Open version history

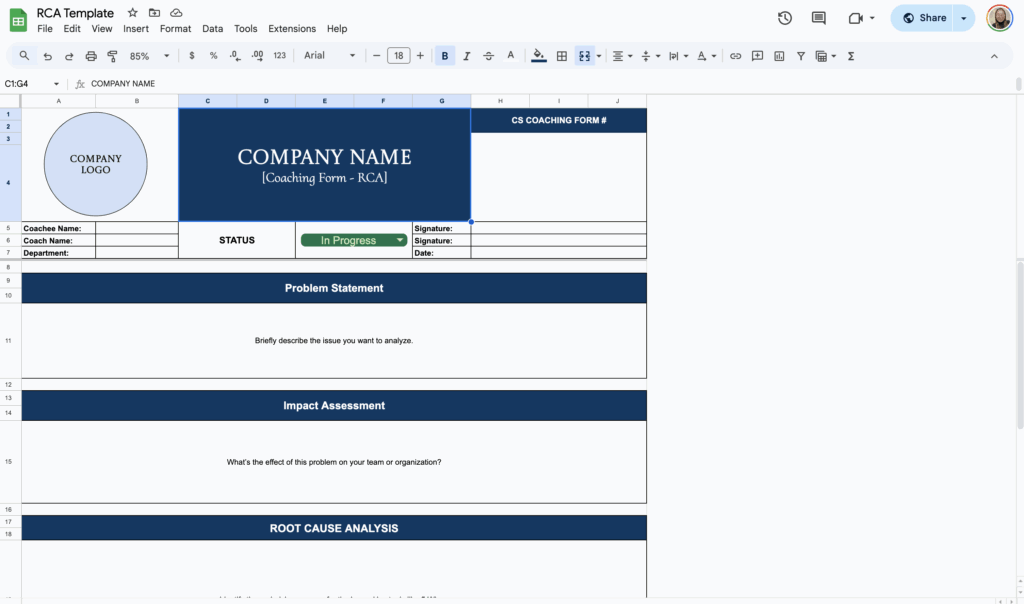click(784, 17)
